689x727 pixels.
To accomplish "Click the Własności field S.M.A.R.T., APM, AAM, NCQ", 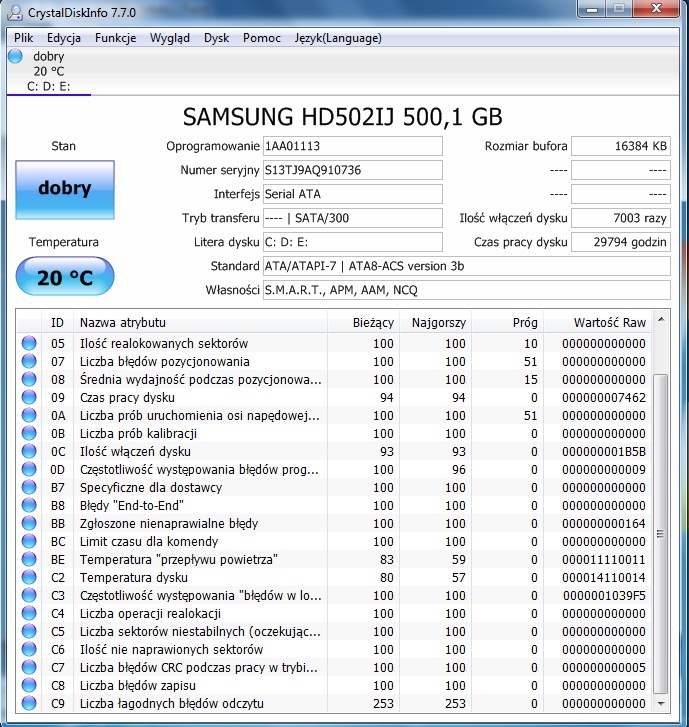I will pyautogui.click(x=466, y=290).
